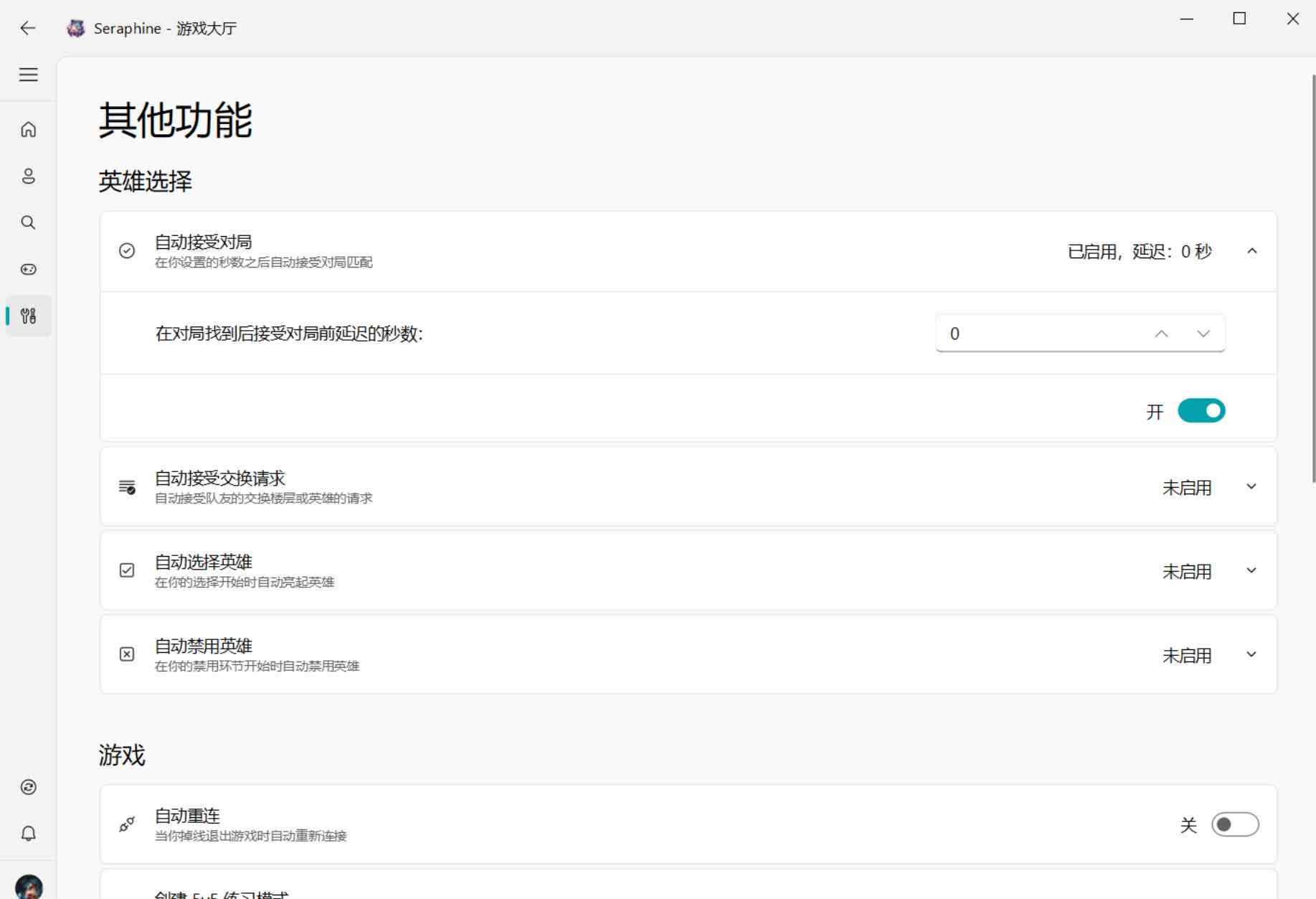Click the vertical scrollbar thumb
The width and height of the screenshot is (1316, 899).
[x=1313, y=278]
